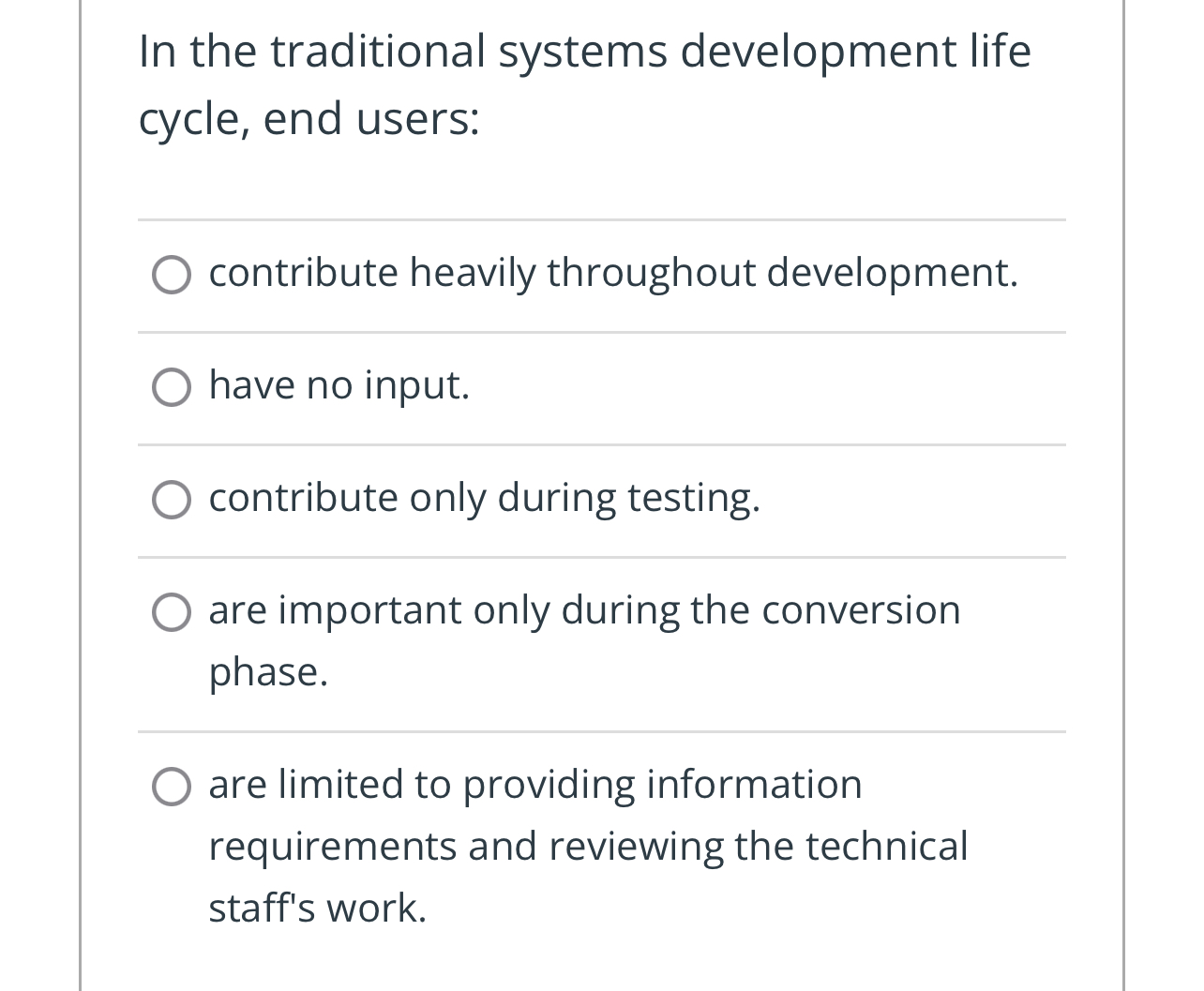Screen dimensions: 1204x991
Task: Select the second radio button from top
Action: pyautogui.click(x=172, y=386)
